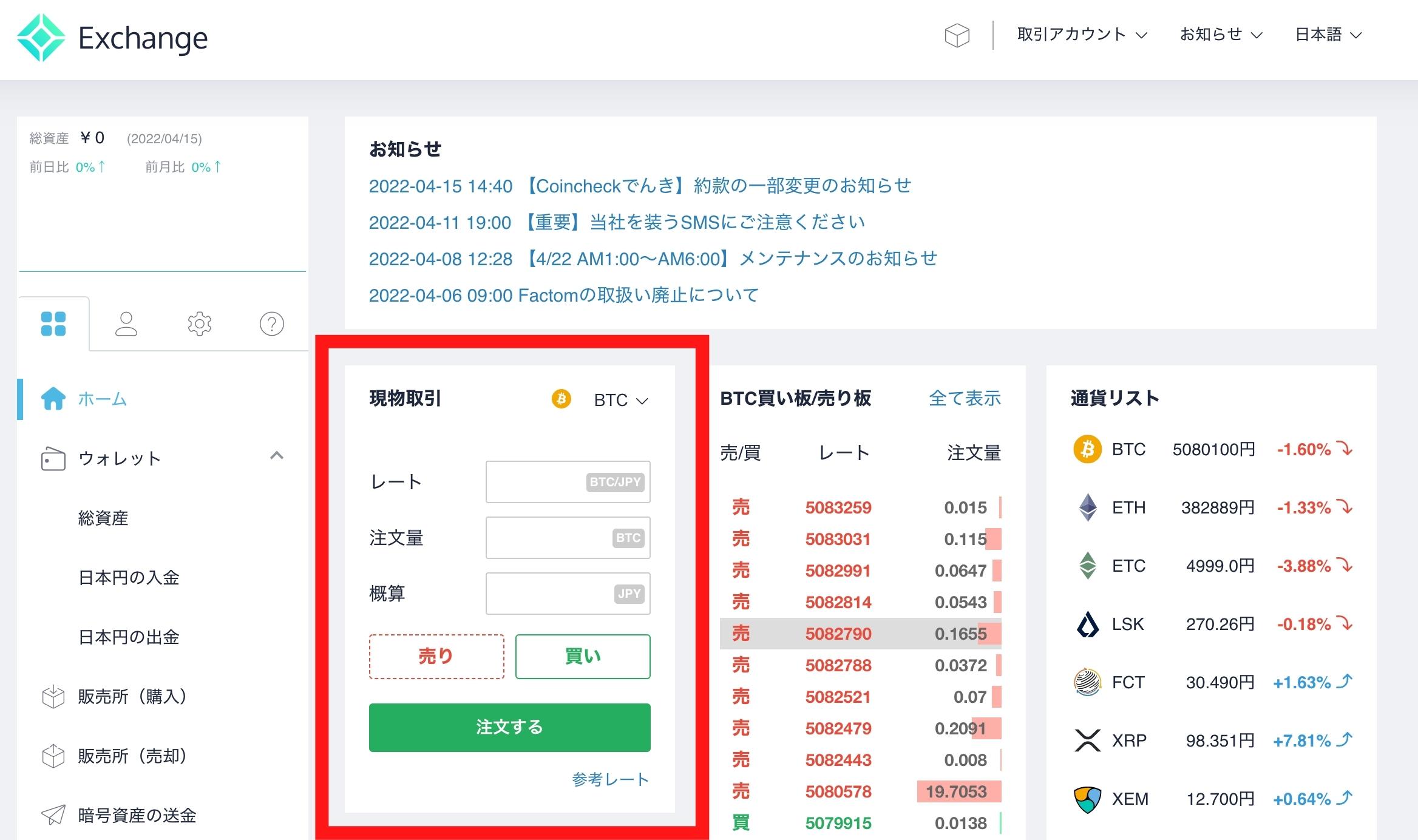Open 総資産 under the wallet menu

[103, 518]
